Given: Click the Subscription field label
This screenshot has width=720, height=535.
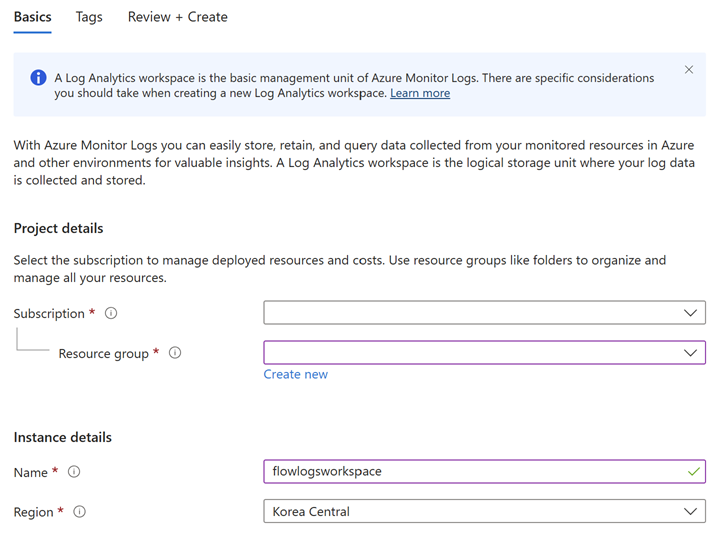Looking at the screenshot, I should click(x=49, y=314).
